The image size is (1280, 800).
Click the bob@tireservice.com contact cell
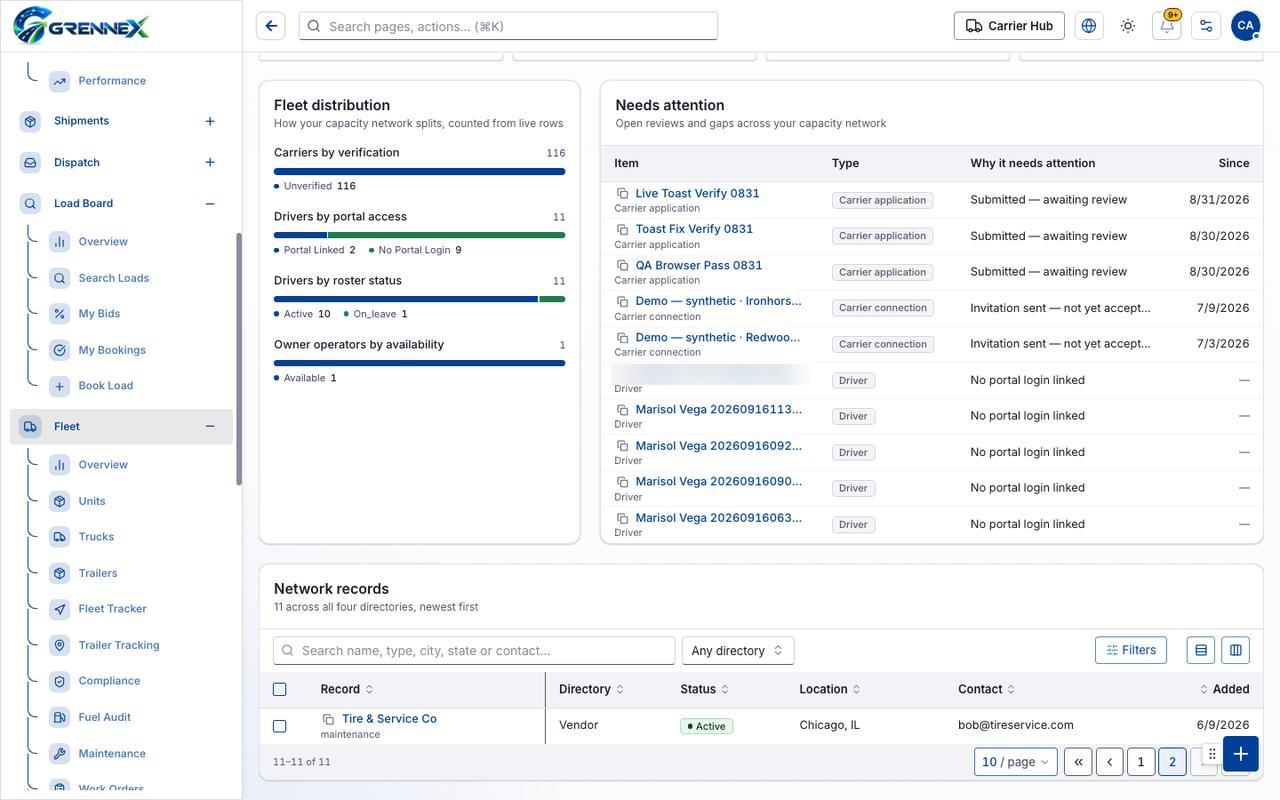[1016, 725]
